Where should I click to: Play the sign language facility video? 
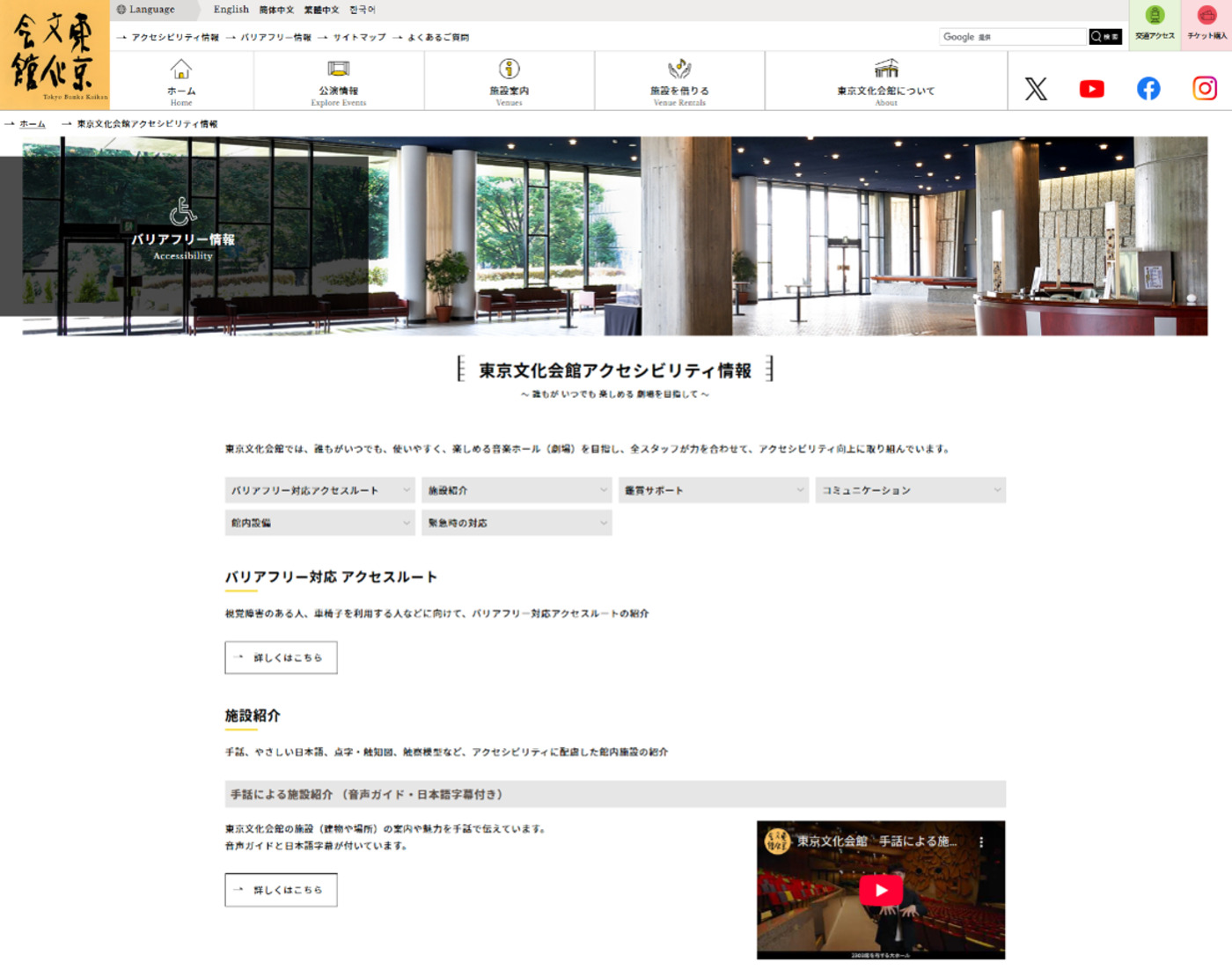click(880, 890)
